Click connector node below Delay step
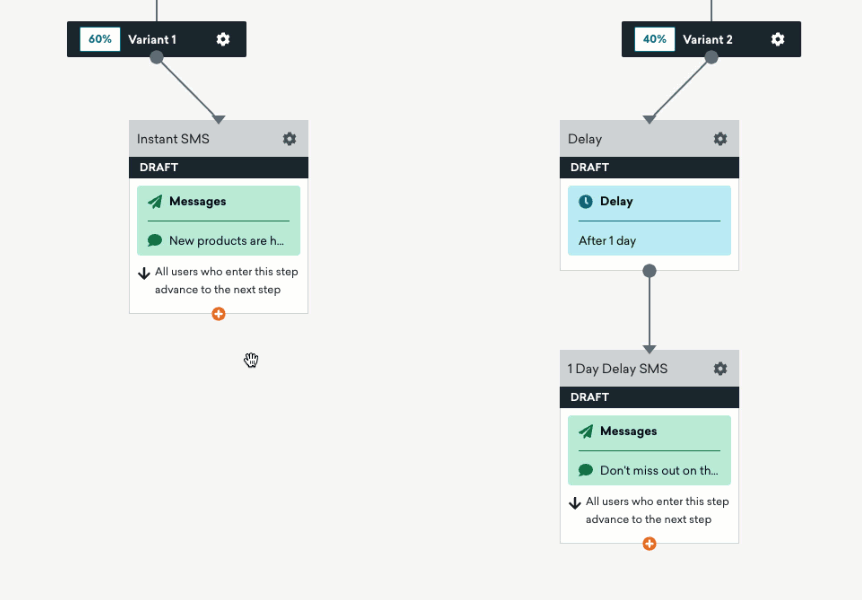 coord(649,271)
